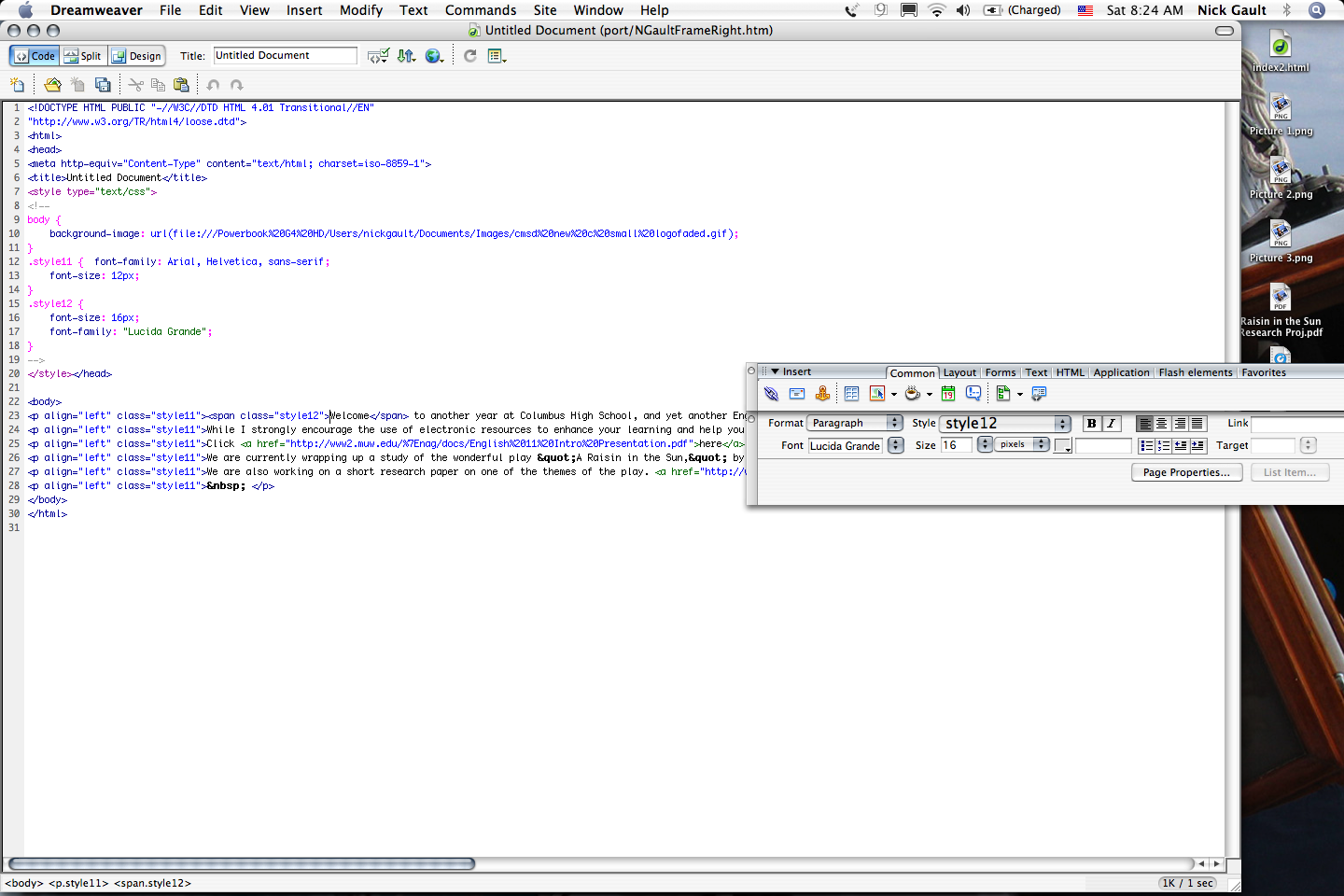The width and height of the screenshot is (1344, 896).
Task: Toggle Bold formatting in Properties
Action: point(1091,424)
